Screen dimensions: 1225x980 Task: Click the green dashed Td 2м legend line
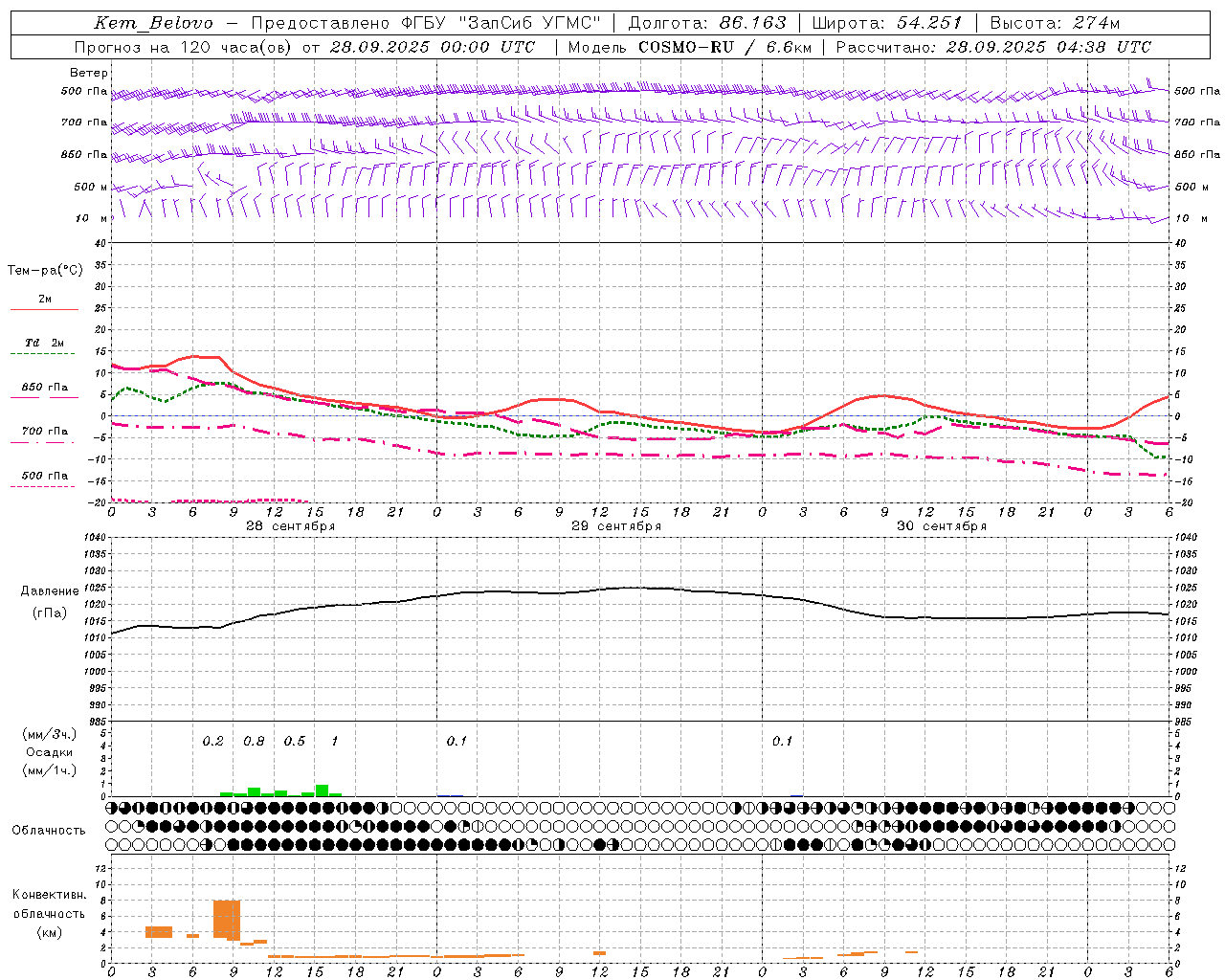(42, 353)
